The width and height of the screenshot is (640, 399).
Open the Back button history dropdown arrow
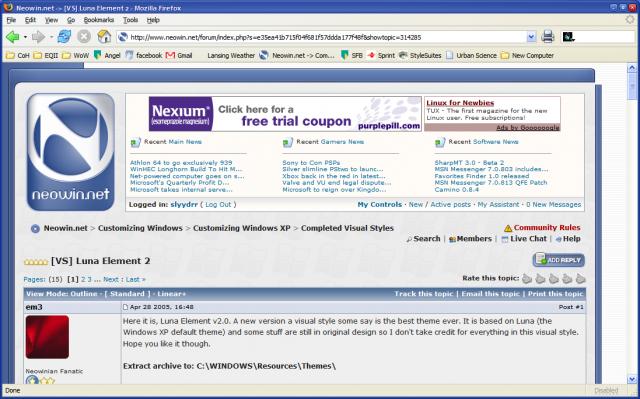point(25,37)
